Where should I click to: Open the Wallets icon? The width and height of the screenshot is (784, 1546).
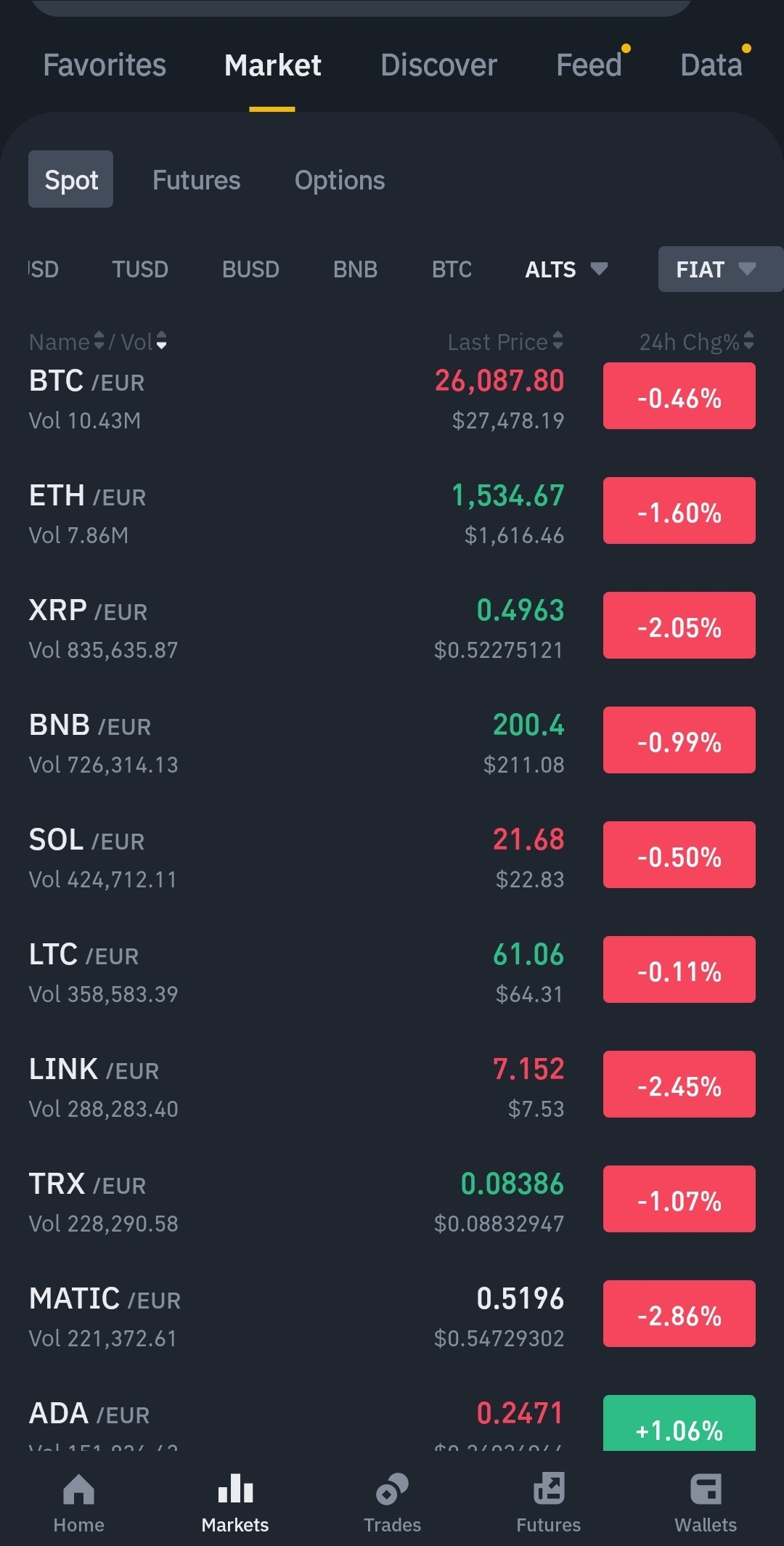click(706, 1489)
